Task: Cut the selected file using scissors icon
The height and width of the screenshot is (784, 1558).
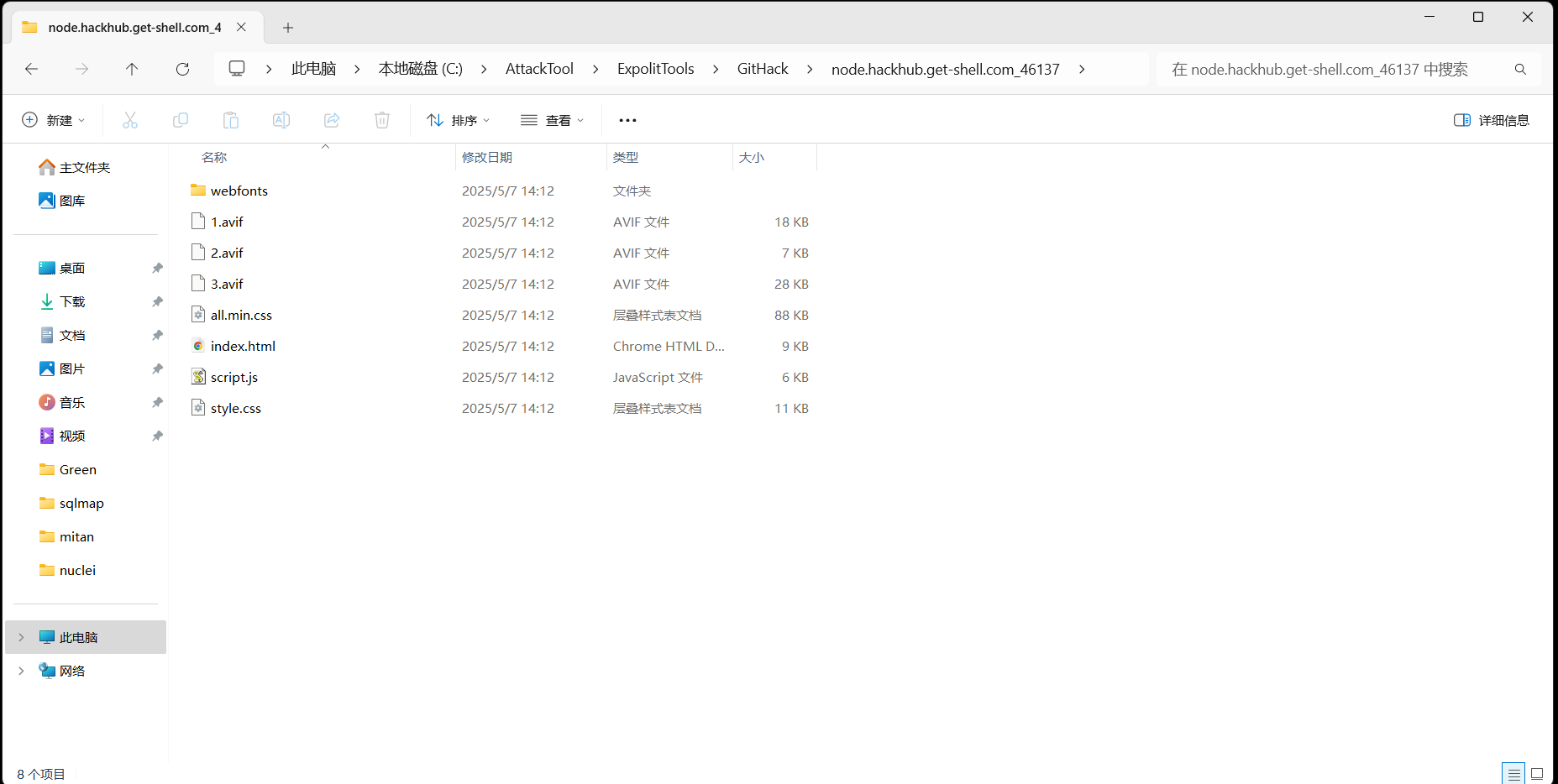Action: pos(130,120)
